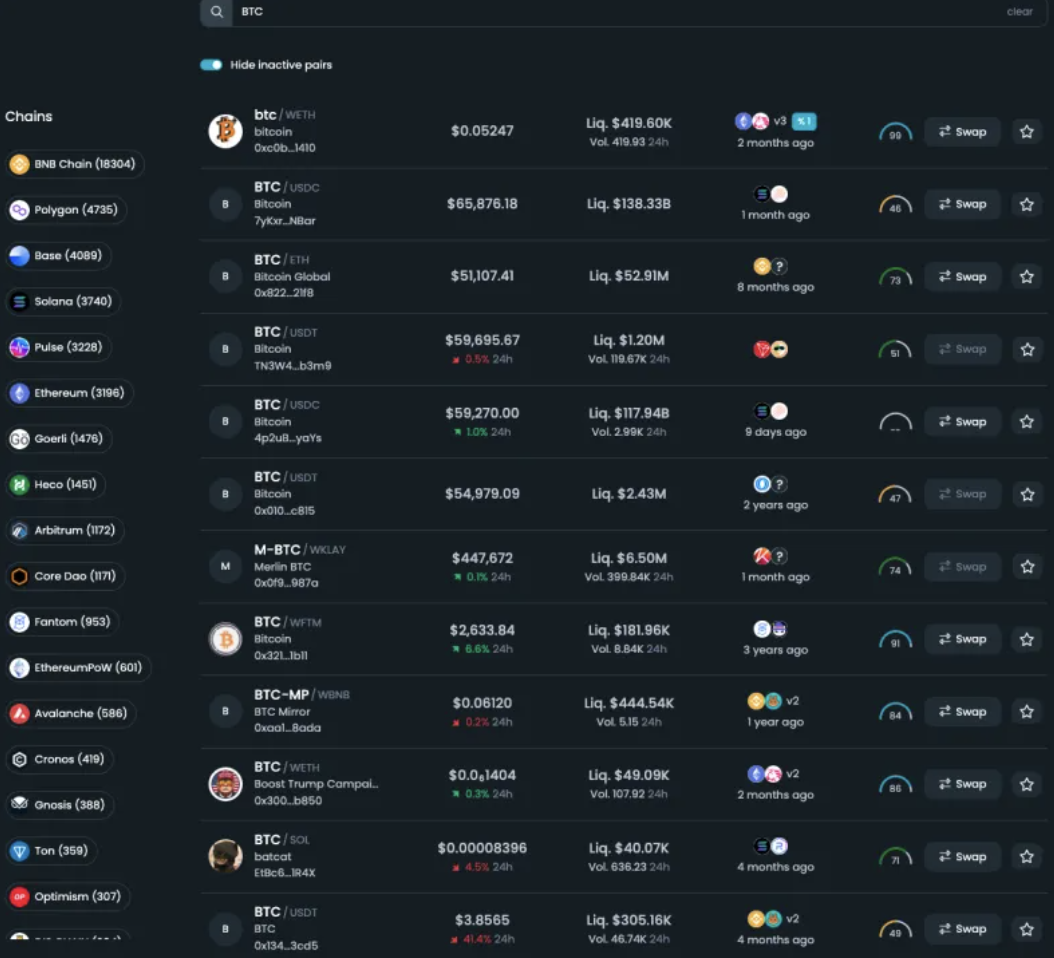Star the M-BTC/WKLAY pair
The height and width of the screenshot is (958, 1054).
1026,567
